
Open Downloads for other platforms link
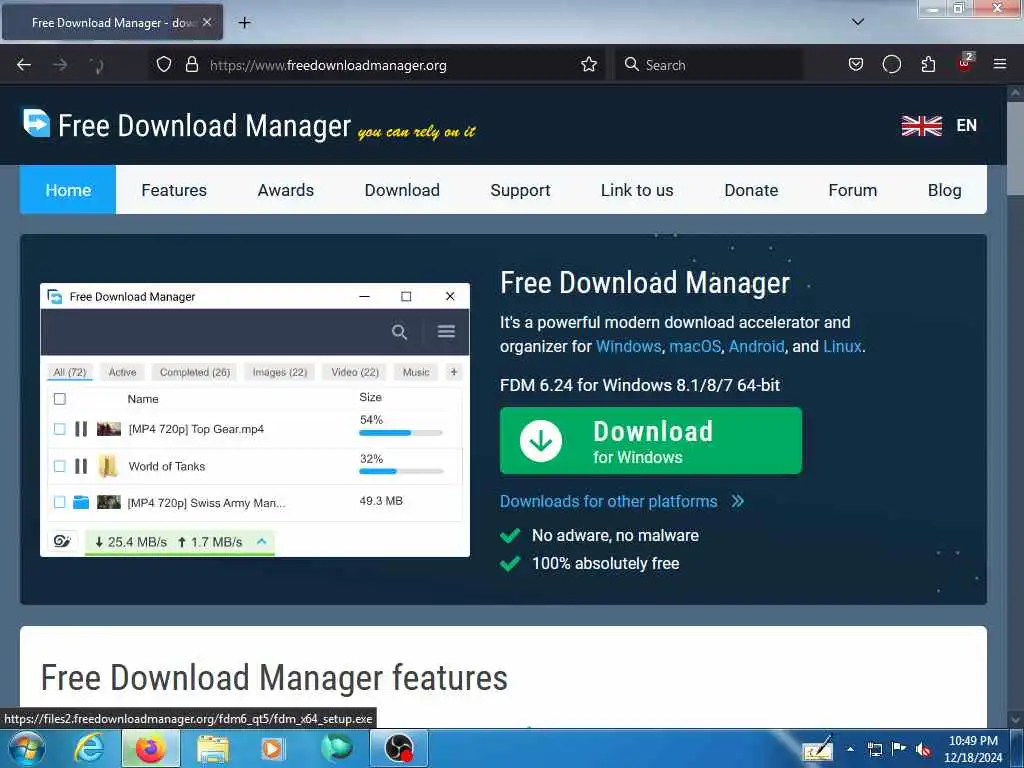tap(609, 502)
